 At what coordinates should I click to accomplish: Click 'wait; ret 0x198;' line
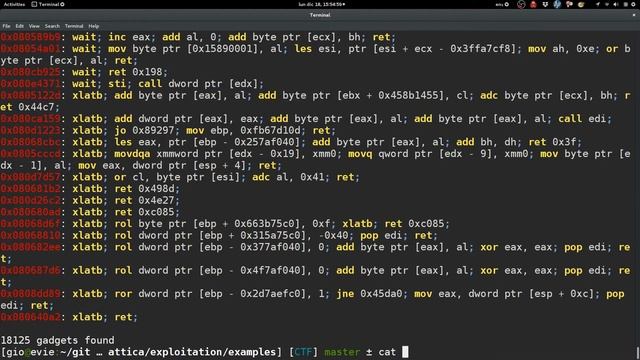(x=120, y=72)
